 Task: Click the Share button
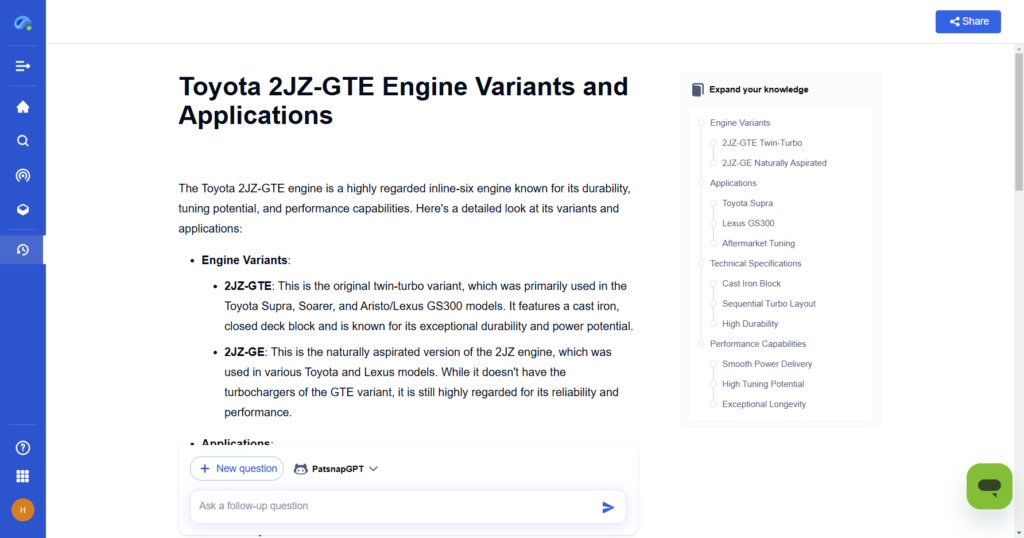(x=967, y=21)
